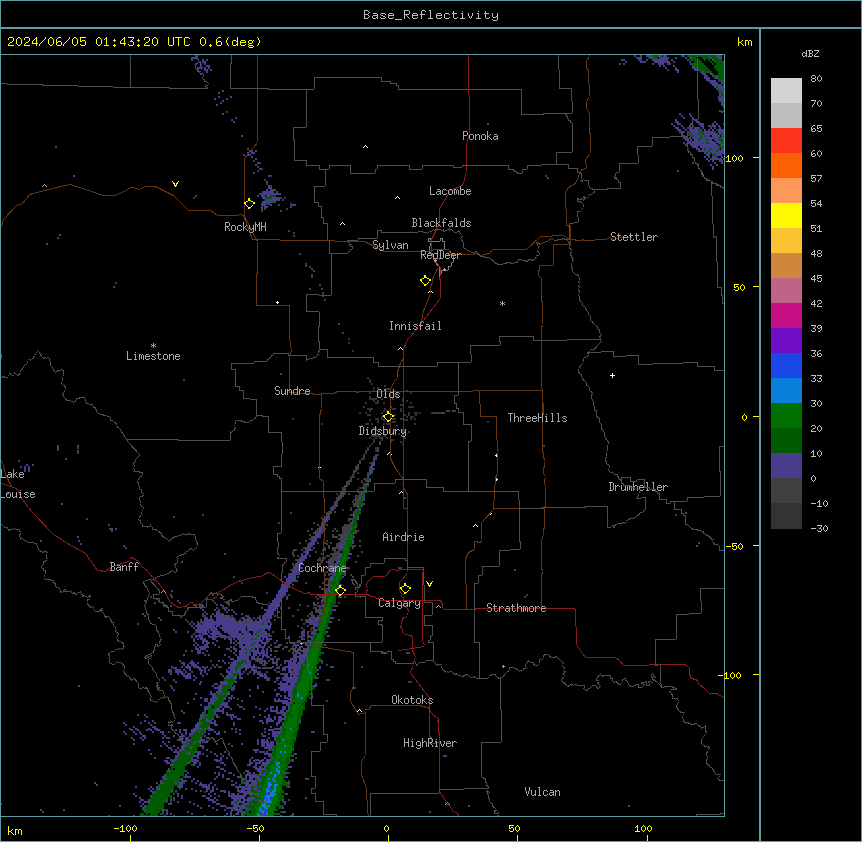Select the Okotoks label
The width and height of the screenshot is (862, 842).
tap(412, 700)
